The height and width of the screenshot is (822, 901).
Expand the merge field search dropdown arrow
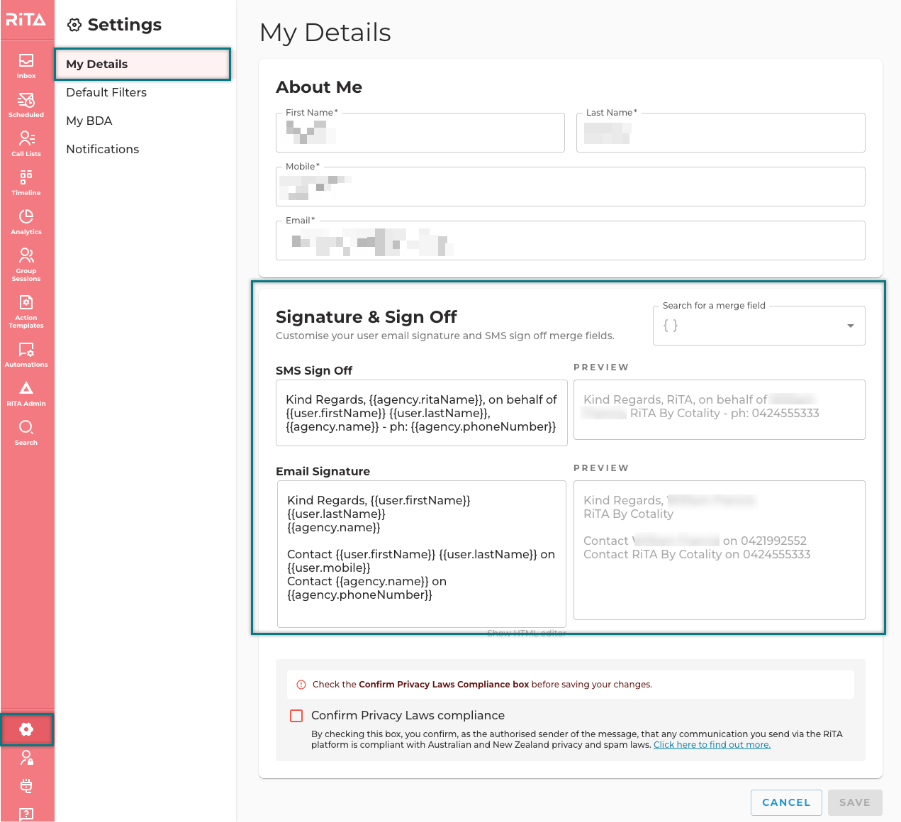pos(850,326)
